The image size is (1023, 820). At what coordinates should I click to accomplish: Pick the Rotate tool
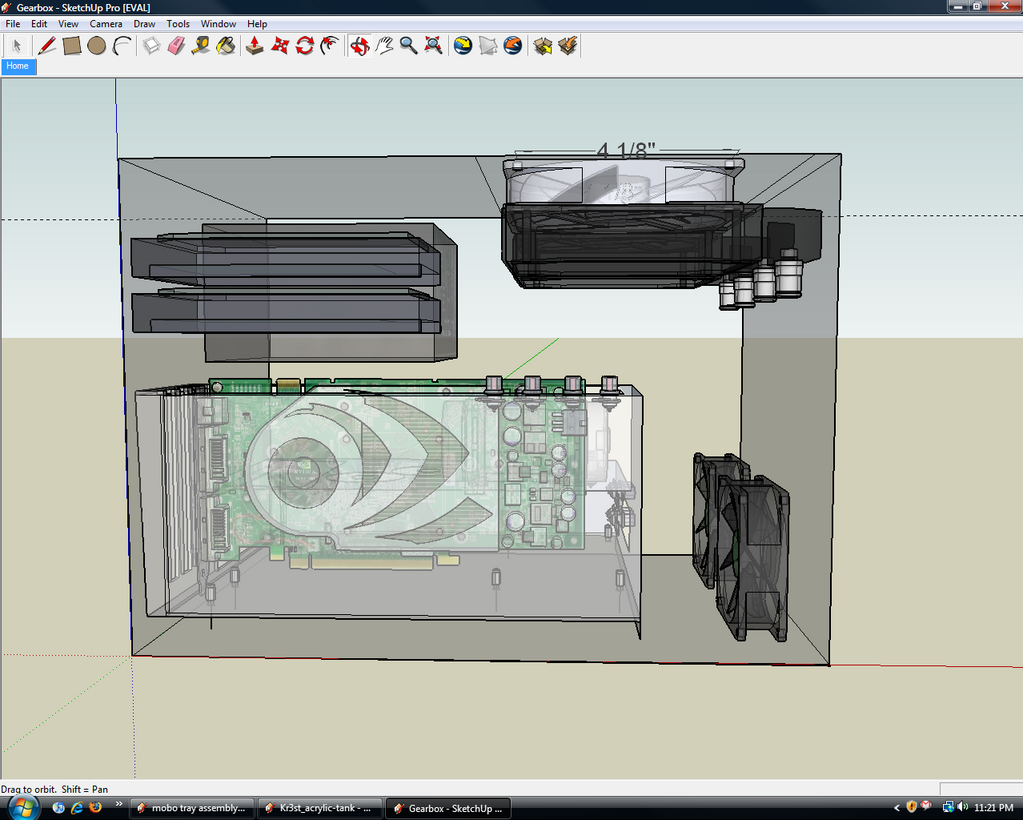[305, 46]
